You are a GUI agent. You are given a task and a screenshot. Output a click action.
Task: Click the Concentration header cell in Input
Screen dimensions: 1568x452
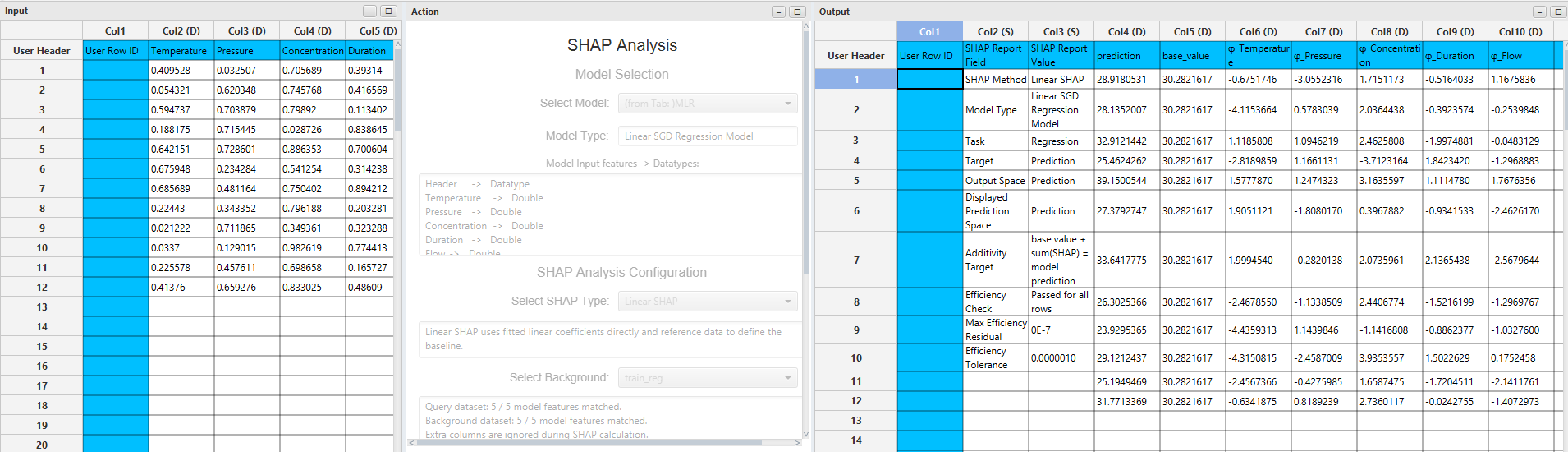313,51
